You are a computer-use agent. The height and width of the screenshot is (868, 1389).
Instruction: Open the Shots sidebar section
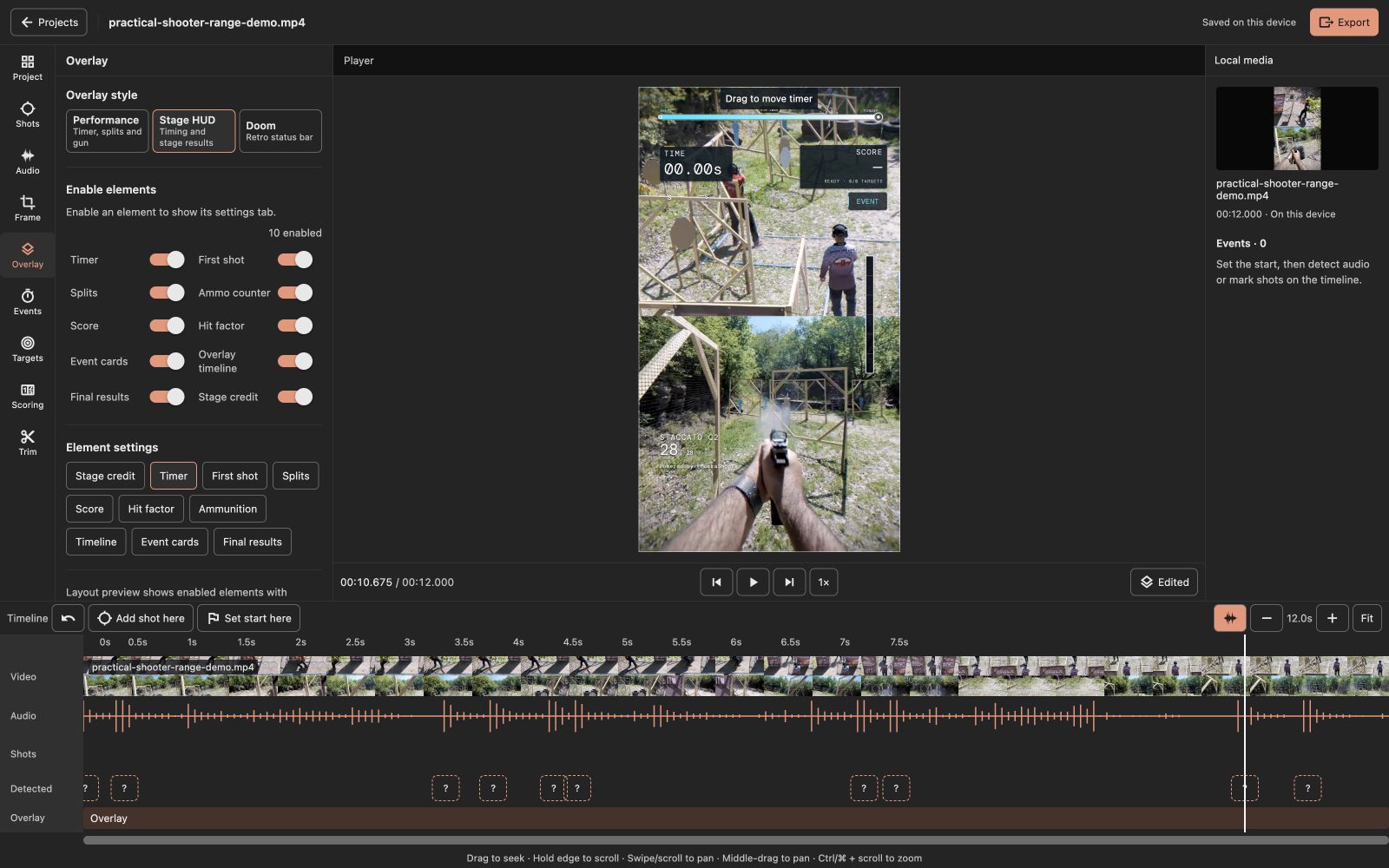tap(28, 115)
